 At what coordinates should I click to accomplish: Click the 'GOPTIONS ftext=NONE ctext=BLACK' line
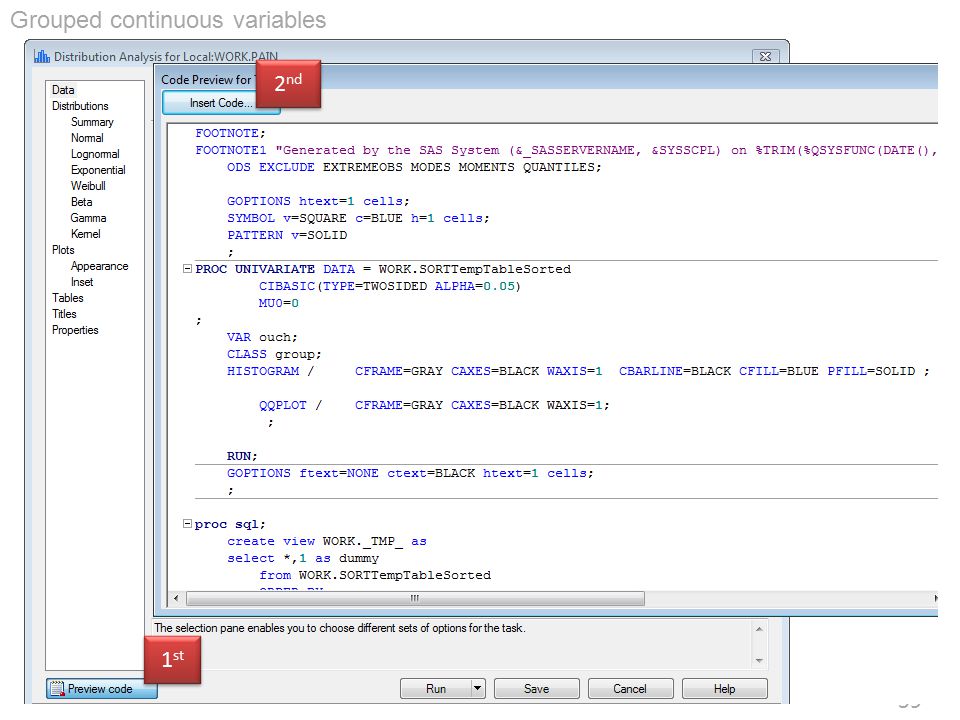click(410, 473)
